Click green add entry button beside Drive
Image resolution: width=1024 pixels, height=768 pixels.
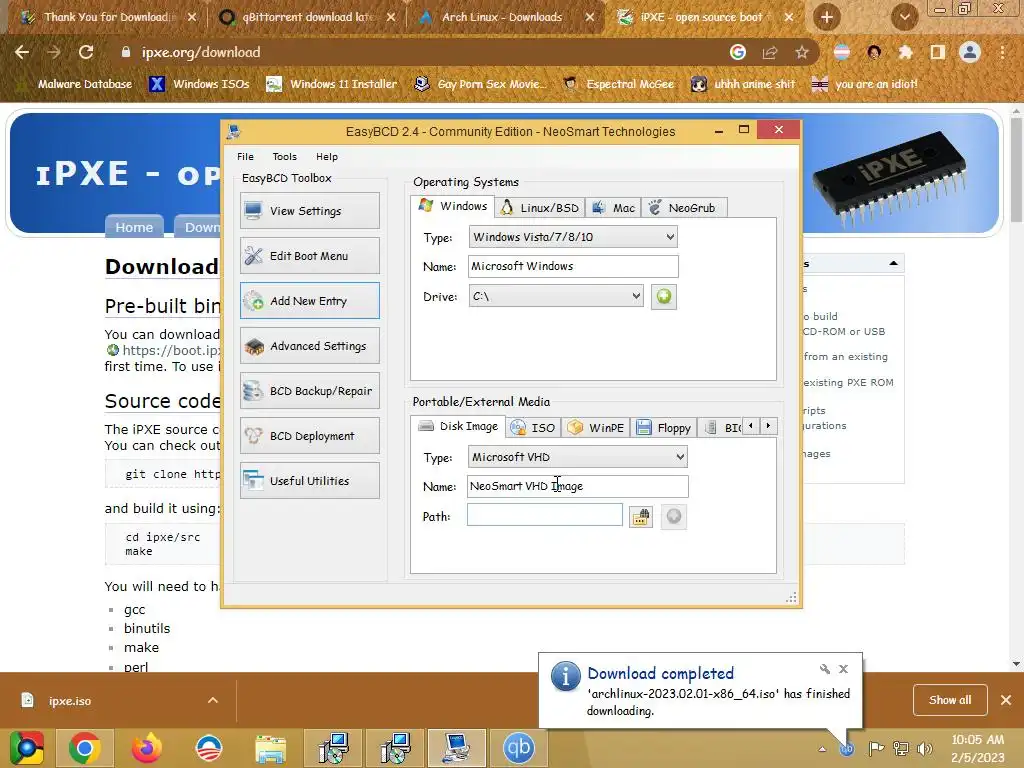click(664, 297)
